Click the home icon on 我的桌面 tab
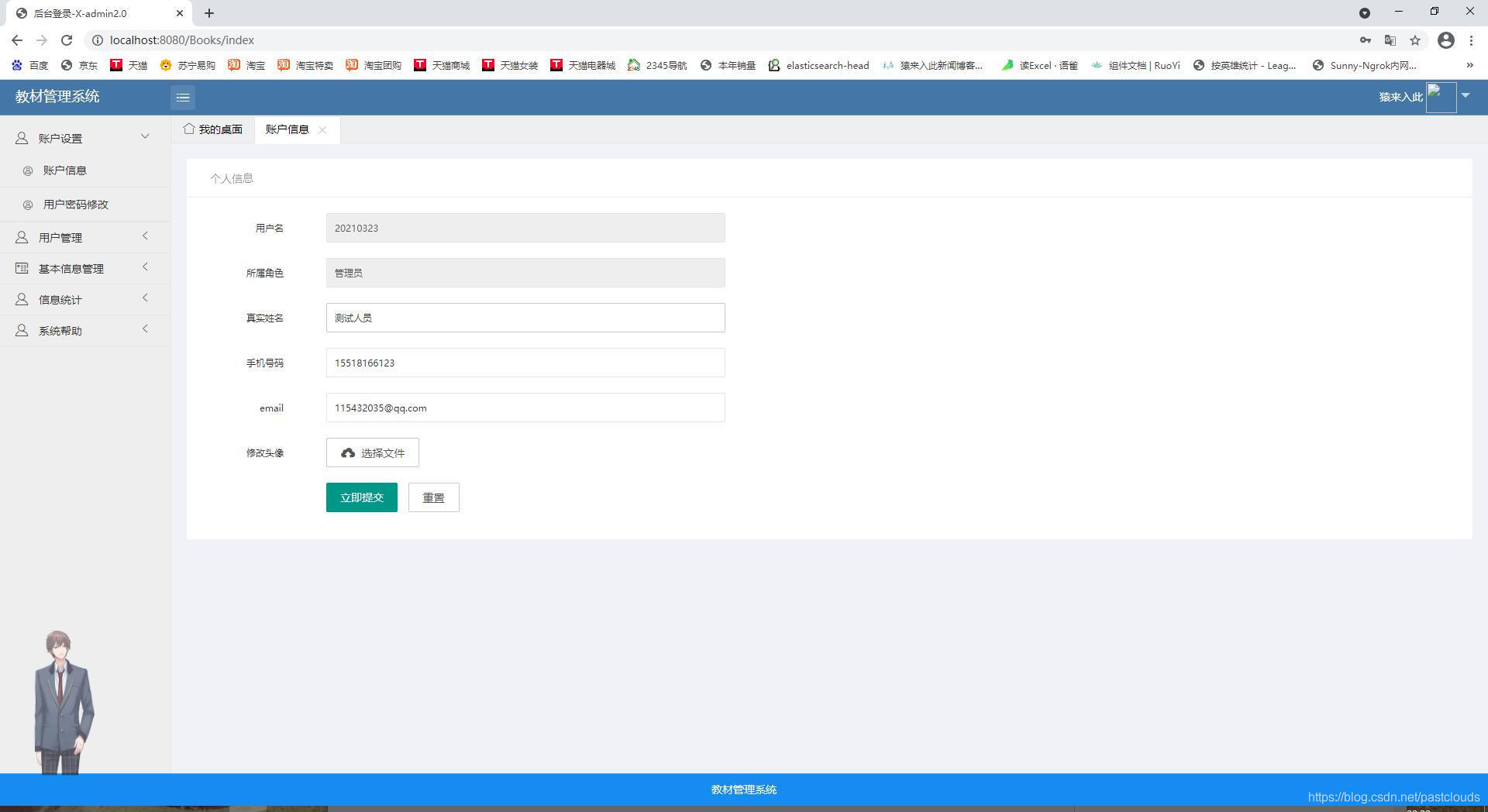 click(189, 129)
